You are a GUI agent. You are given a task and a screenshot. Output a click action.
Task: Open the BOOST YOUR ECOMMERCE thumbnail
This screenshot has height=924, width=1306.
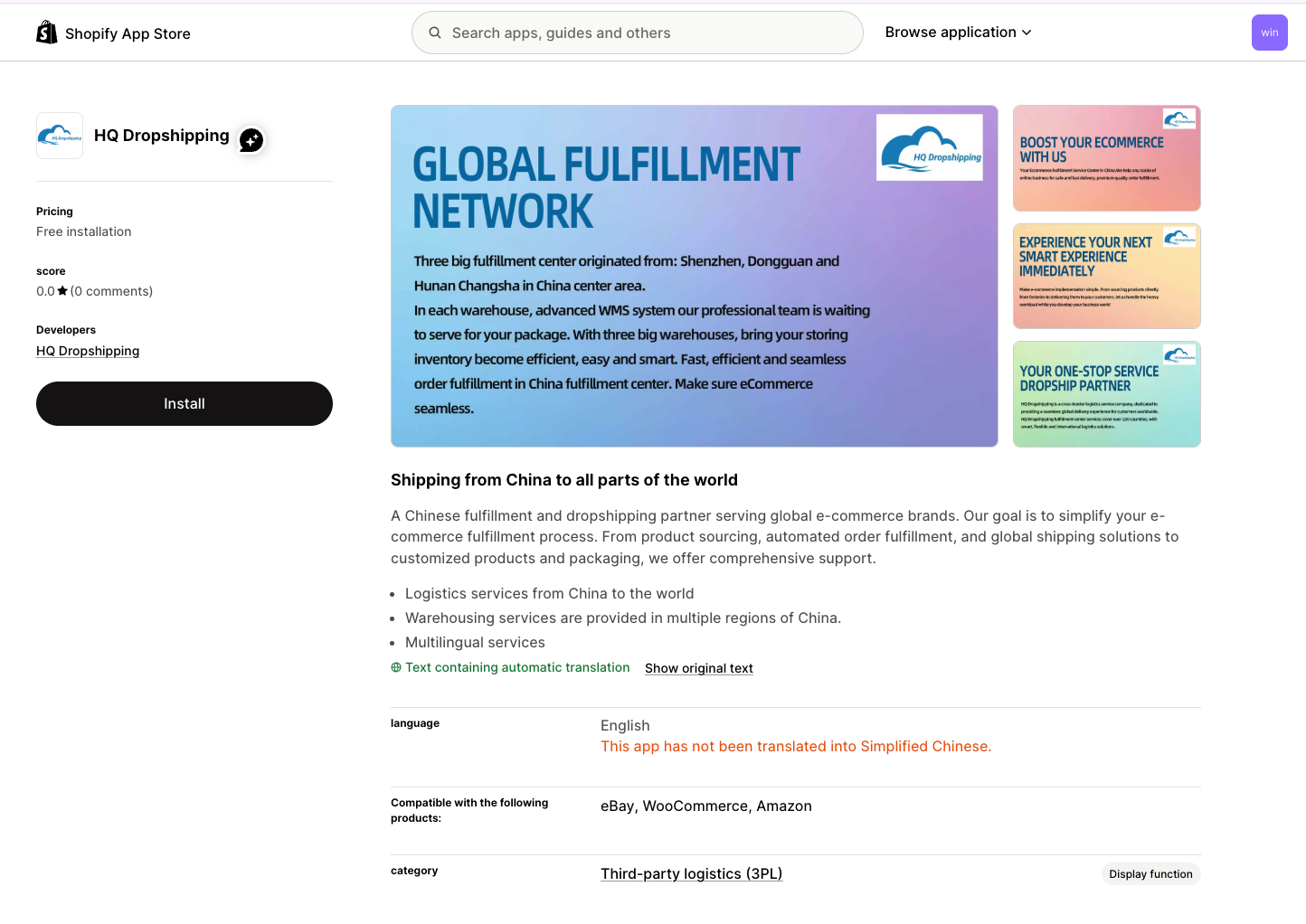point(1106,158)
